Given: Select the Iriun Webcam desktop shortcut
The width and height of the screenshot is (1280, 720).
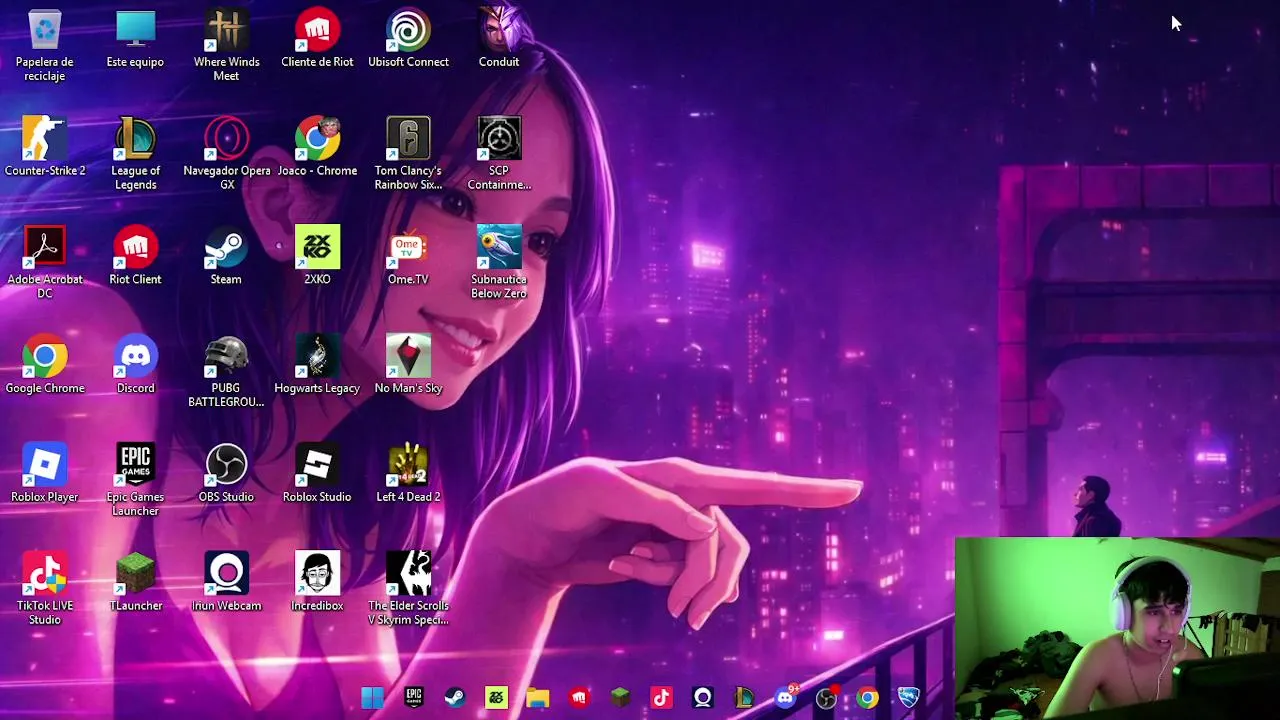Looking at the screenshot, I should (x=226, y=584).
